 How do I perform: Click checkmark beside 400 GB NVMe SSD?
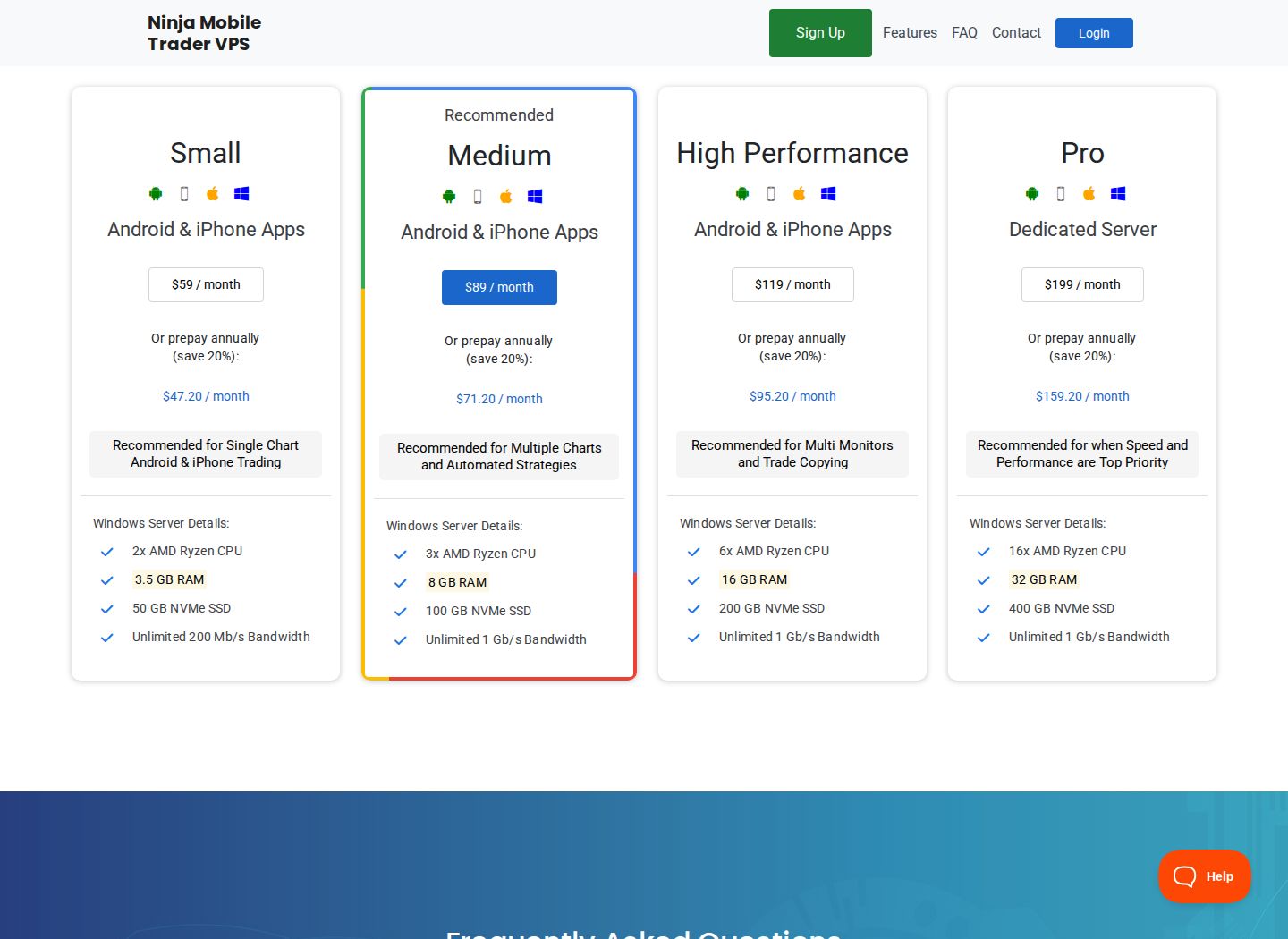984,609
